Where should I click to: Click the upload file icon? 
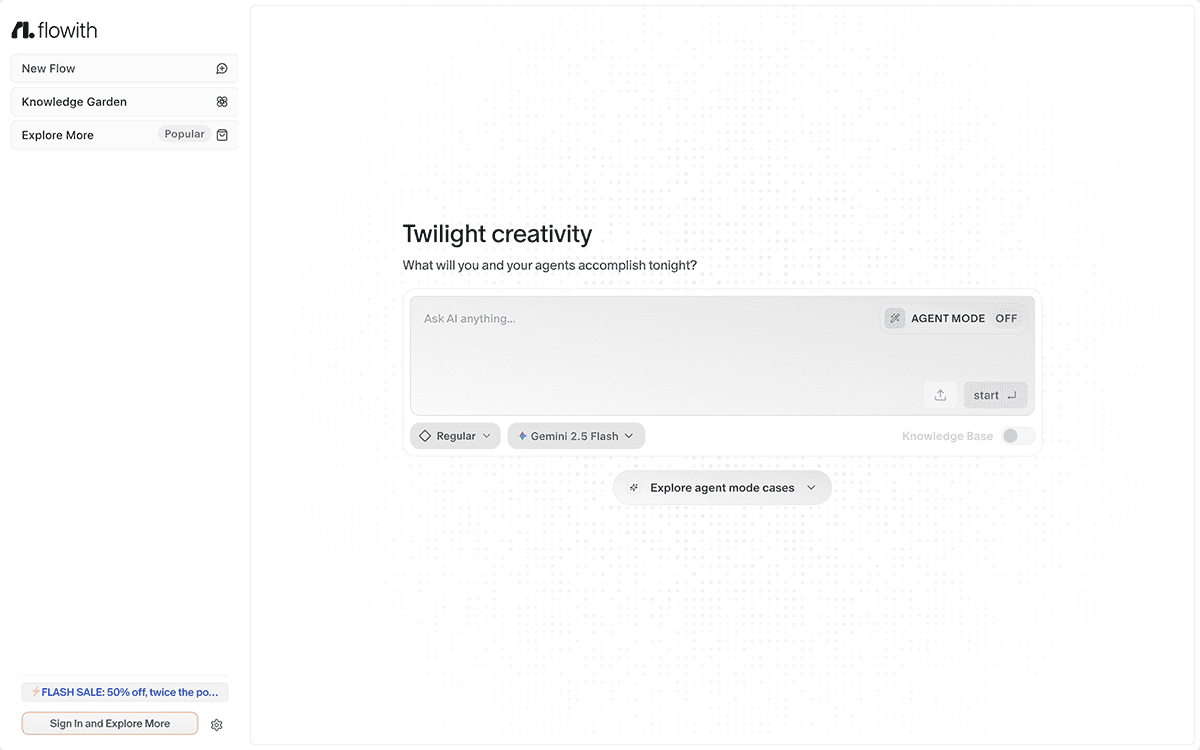pyautogui.click(x=940, y=395)
